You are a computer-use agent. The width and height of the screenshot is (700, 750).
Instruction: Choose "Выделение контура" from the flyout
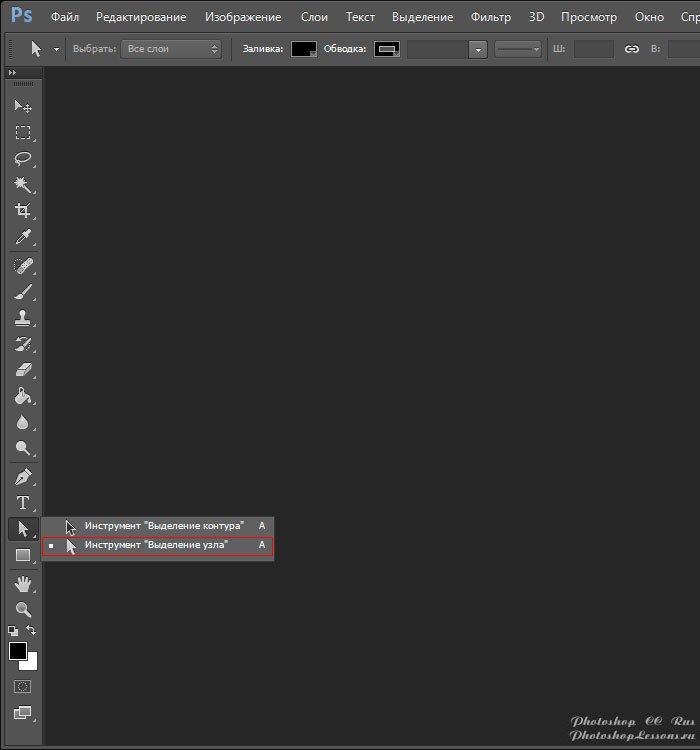pos(163,525)
